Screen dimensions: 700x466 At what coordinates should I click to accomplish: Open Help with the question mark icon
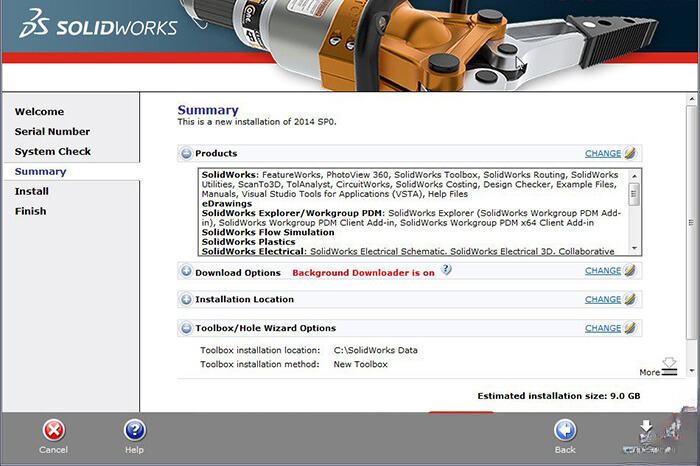click(x=134, y=430)
